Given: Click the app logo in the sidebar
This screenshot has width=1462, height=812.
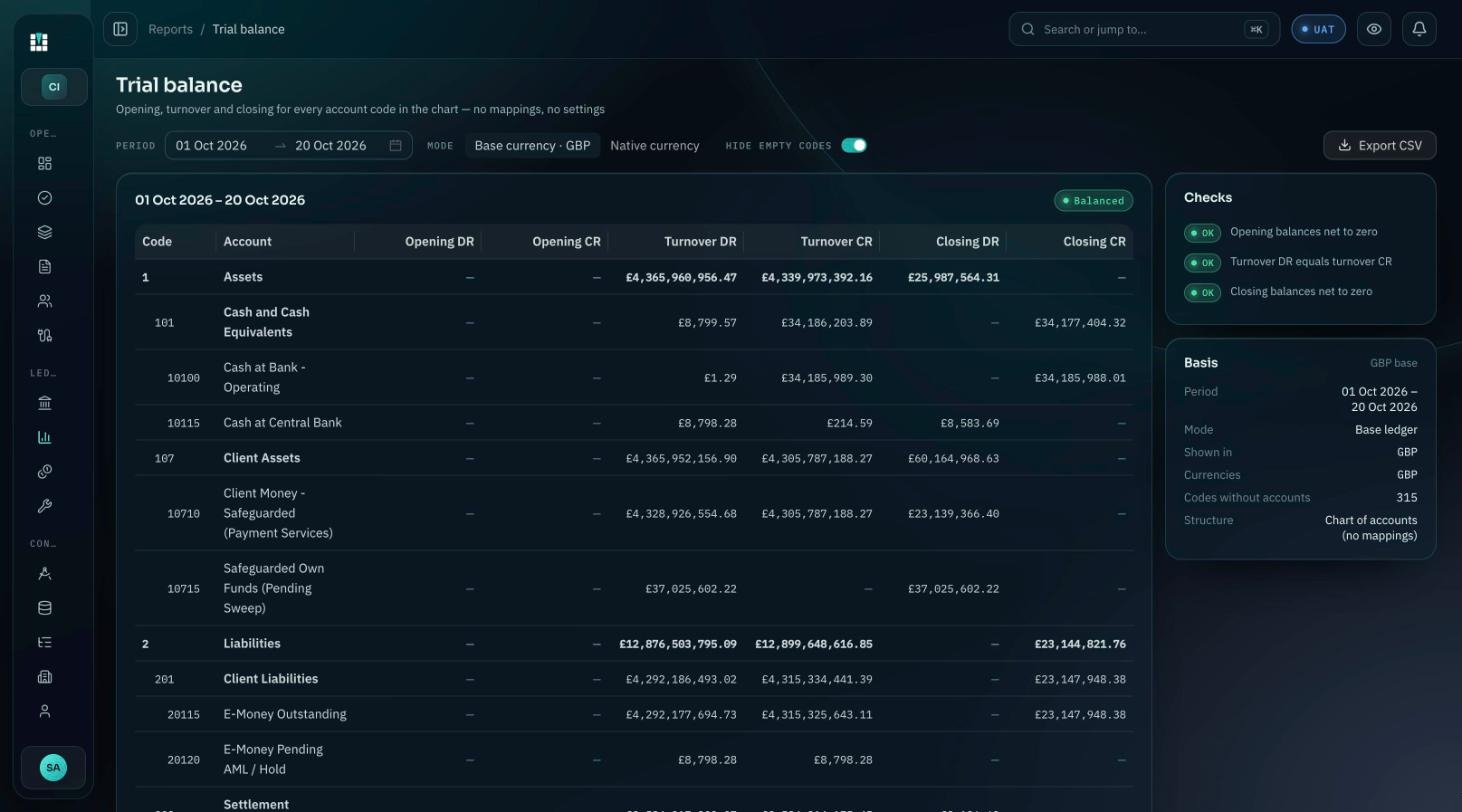Looking at the screenshot, I should pos(39,42).
